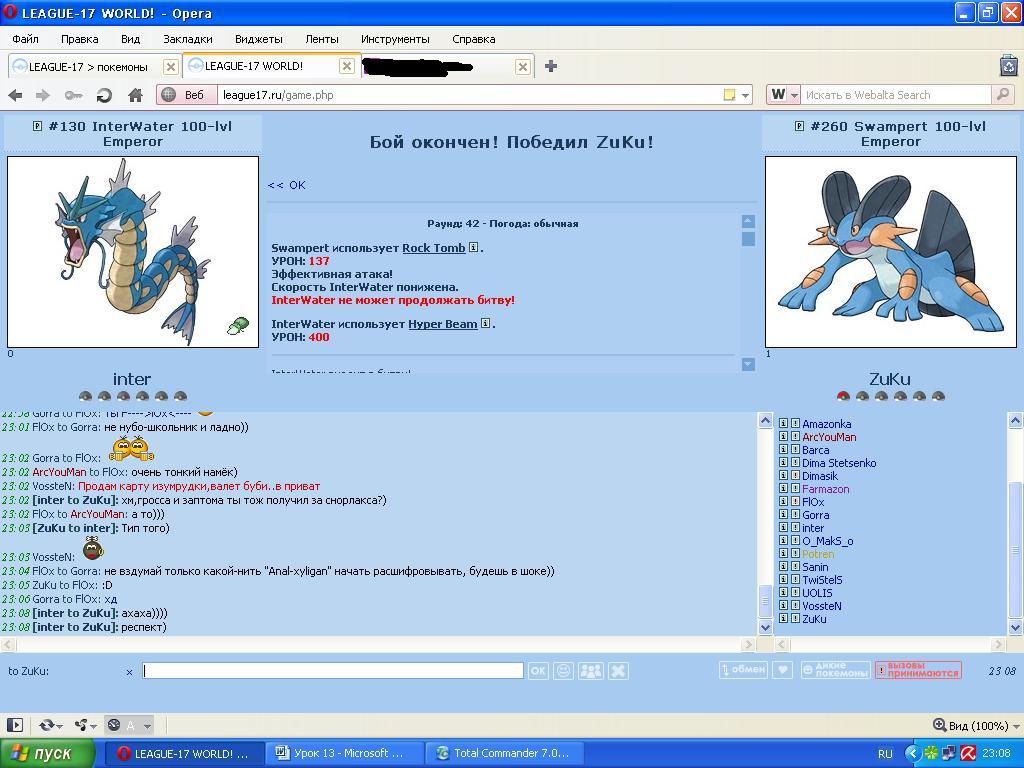Viewport: 1024px width, 768px height.
Task: Show info for the Hyper Beam move
Action: coord(485,323)
